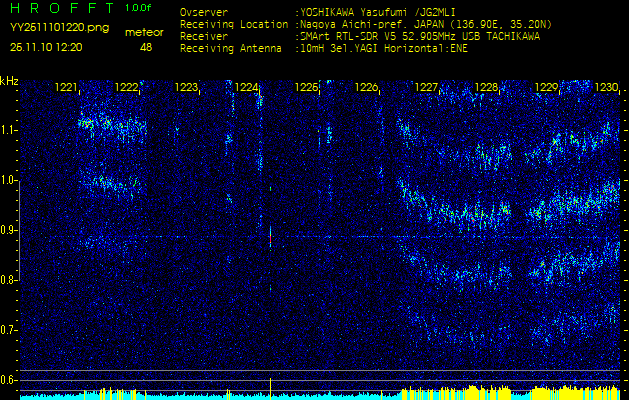The image size is (629, 400).
Task: Click the yellow spike in bottom level strip
Action: point(270,386)
